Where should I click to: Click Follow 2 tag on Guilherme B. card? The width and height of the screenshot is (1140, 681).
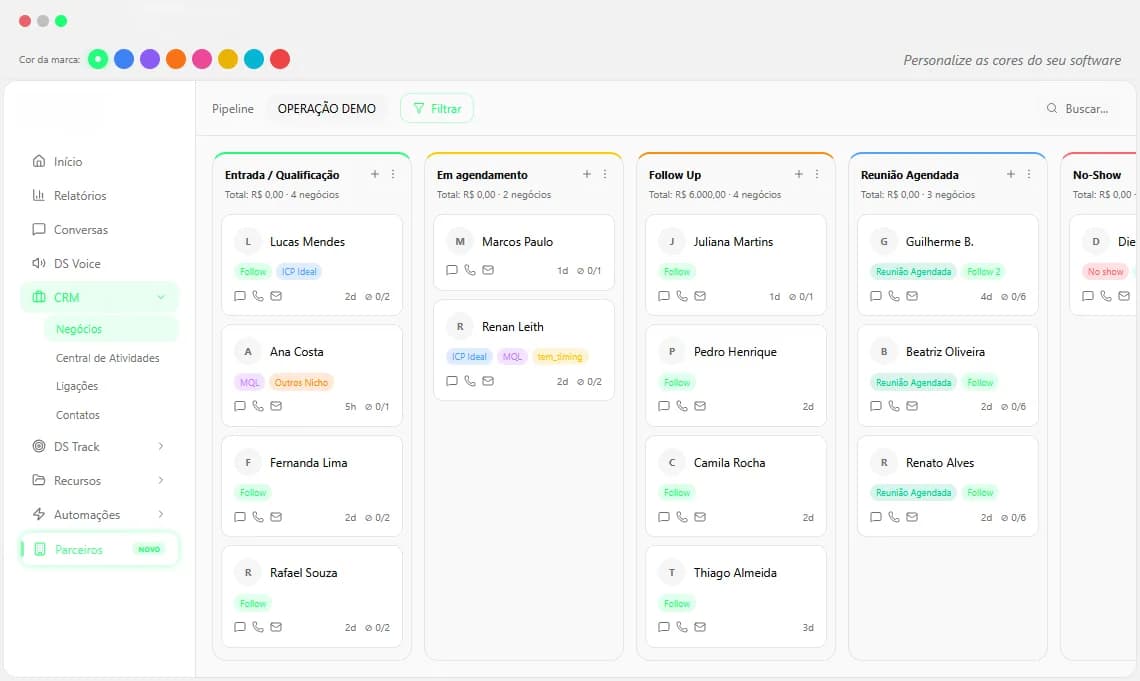pos(984,272)
